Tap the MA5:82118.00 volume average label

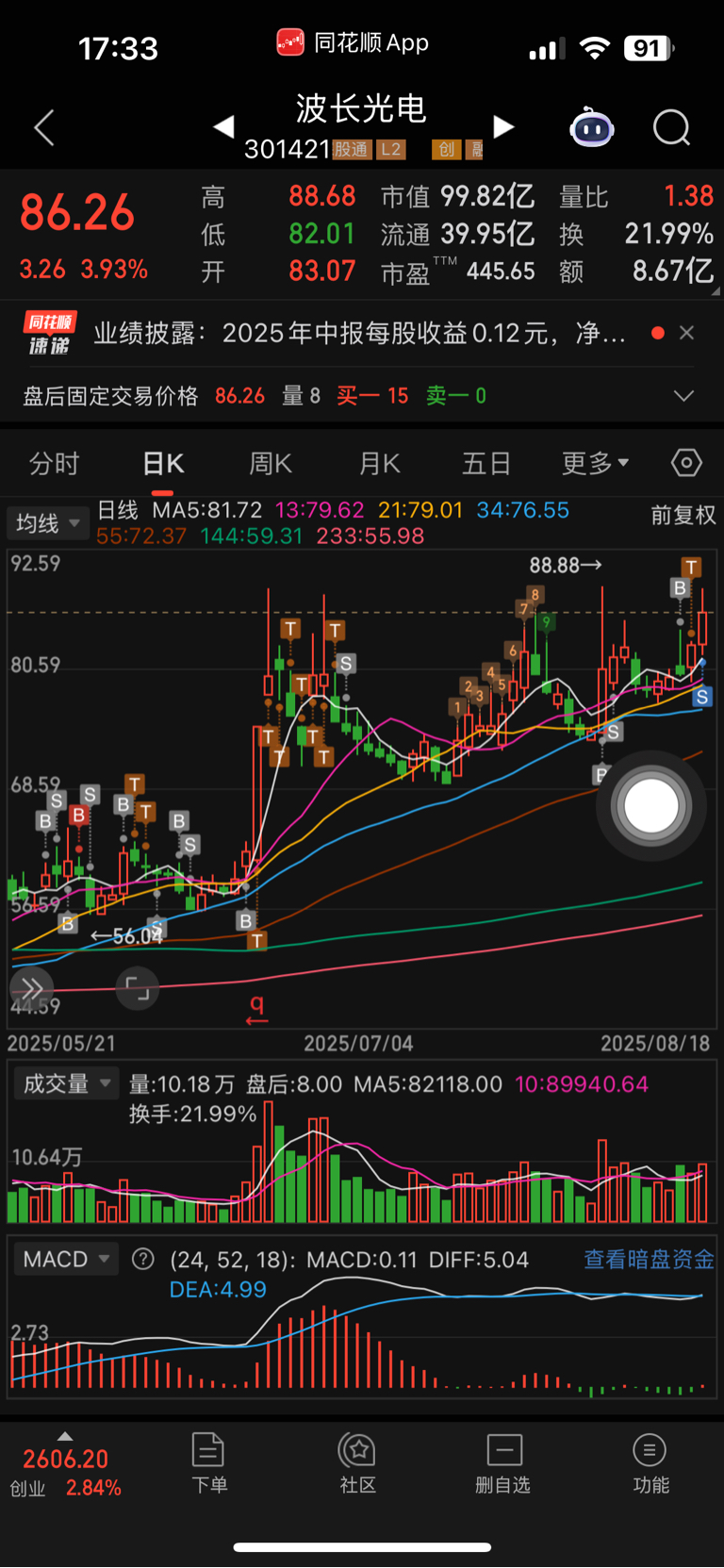click(428, 1084)
